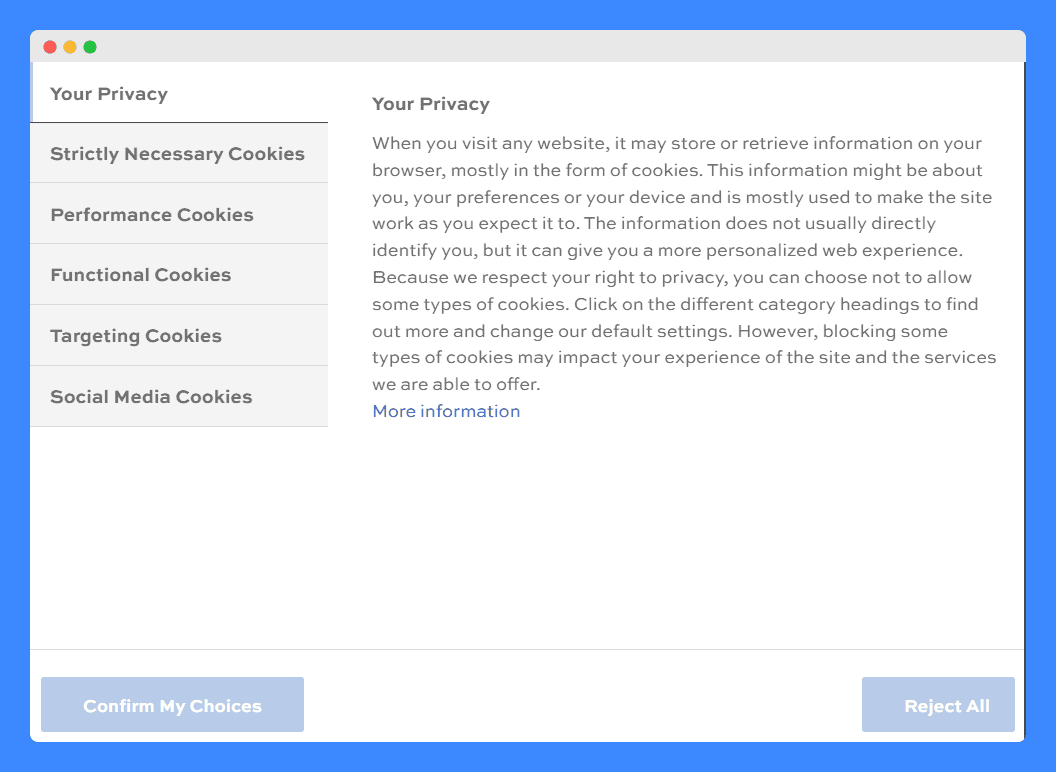Select Functional Cookies in the left menu
This screenshot has width=1056, height=772.
pos(140,274)
